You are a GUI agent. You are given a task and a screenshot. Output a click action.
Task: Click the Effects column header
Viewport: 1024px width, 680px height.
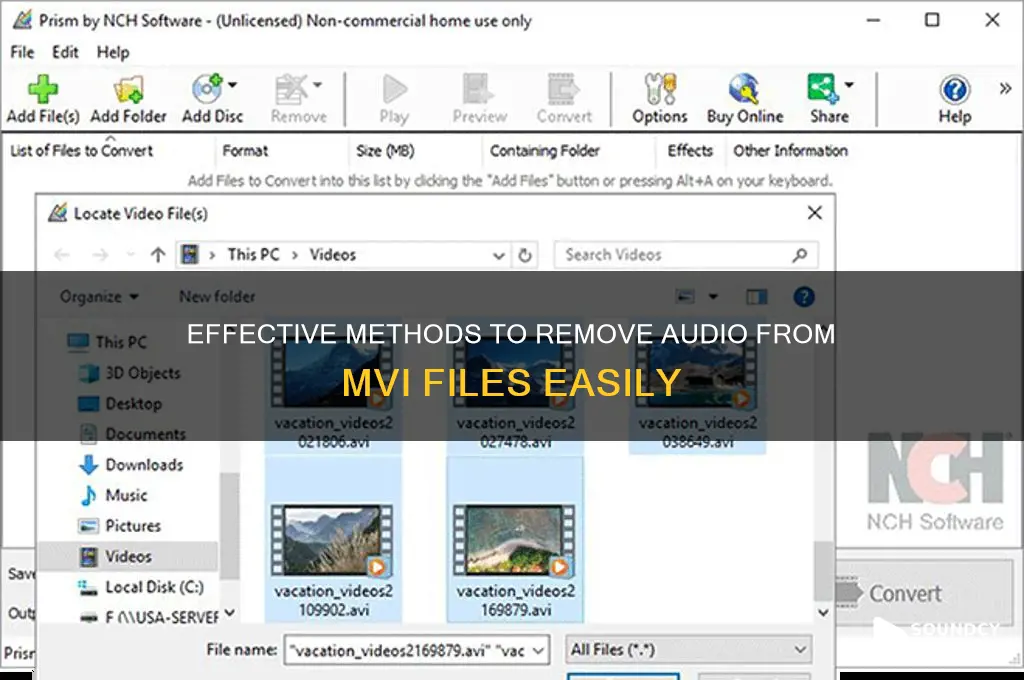coord(690,151)
